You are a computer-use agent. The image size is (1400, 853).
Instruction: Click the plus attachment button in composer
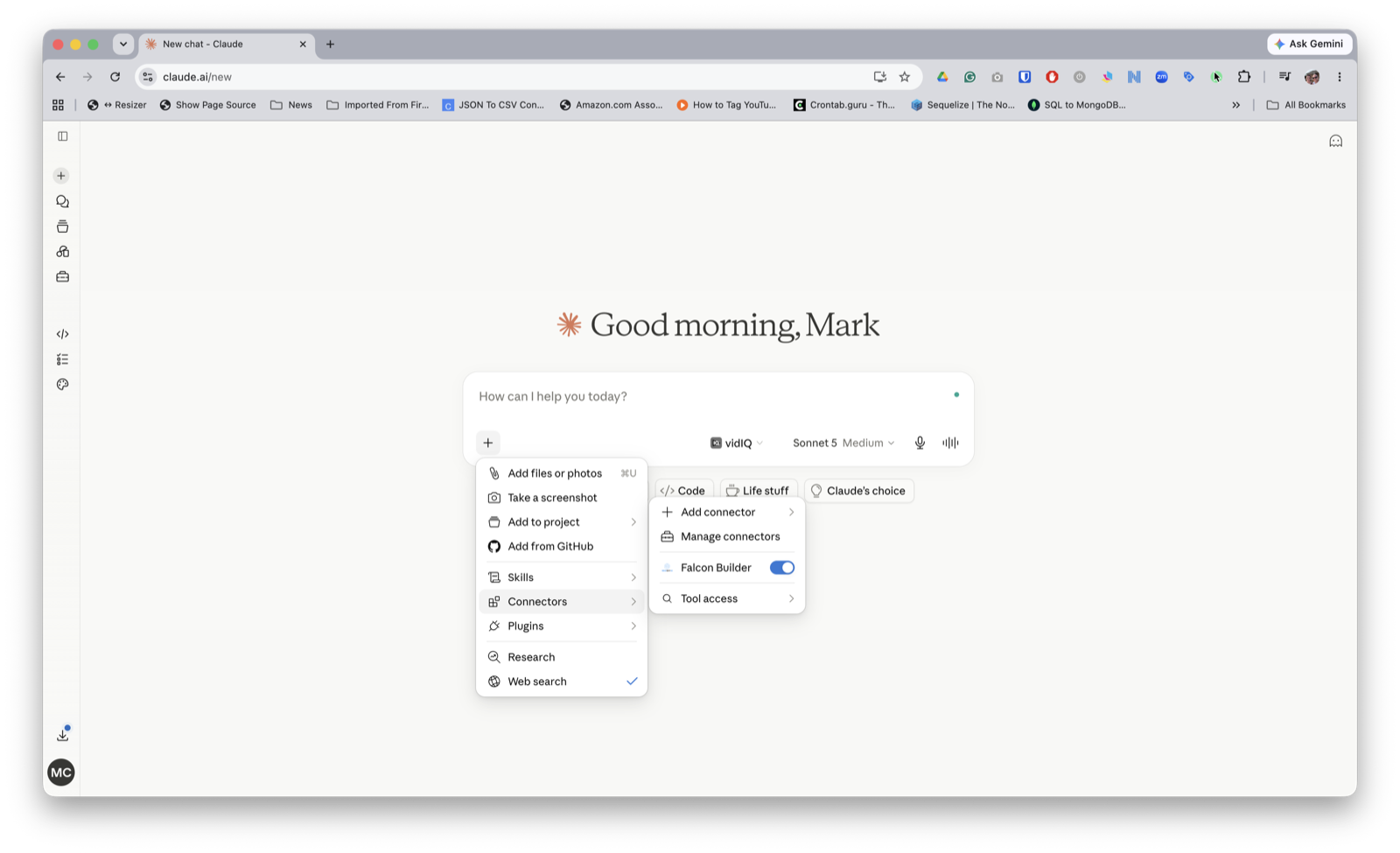[488, 443]
